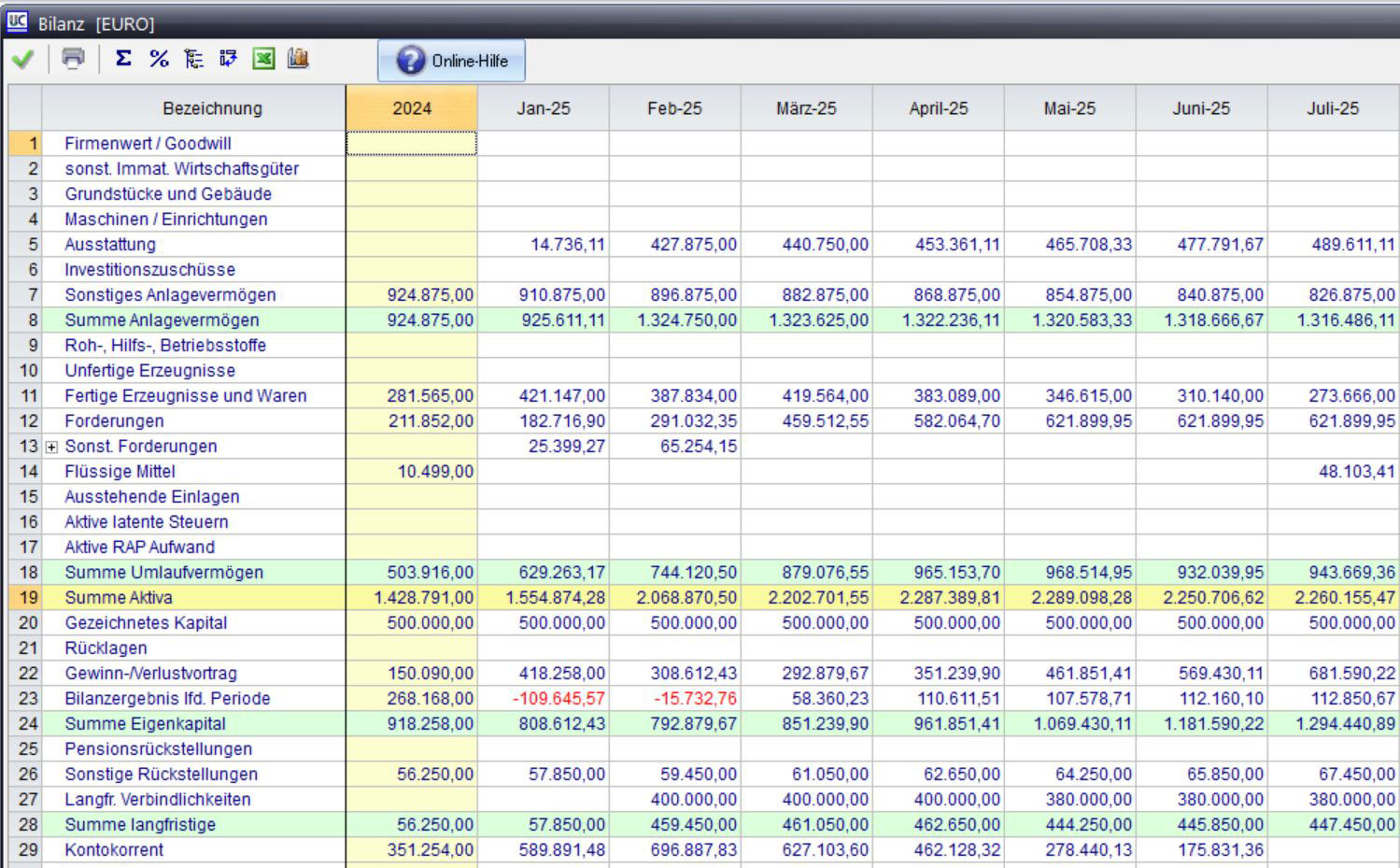Select row number 19 header
The height and width of the screenshot is (868, 1400).
[26, 598]
